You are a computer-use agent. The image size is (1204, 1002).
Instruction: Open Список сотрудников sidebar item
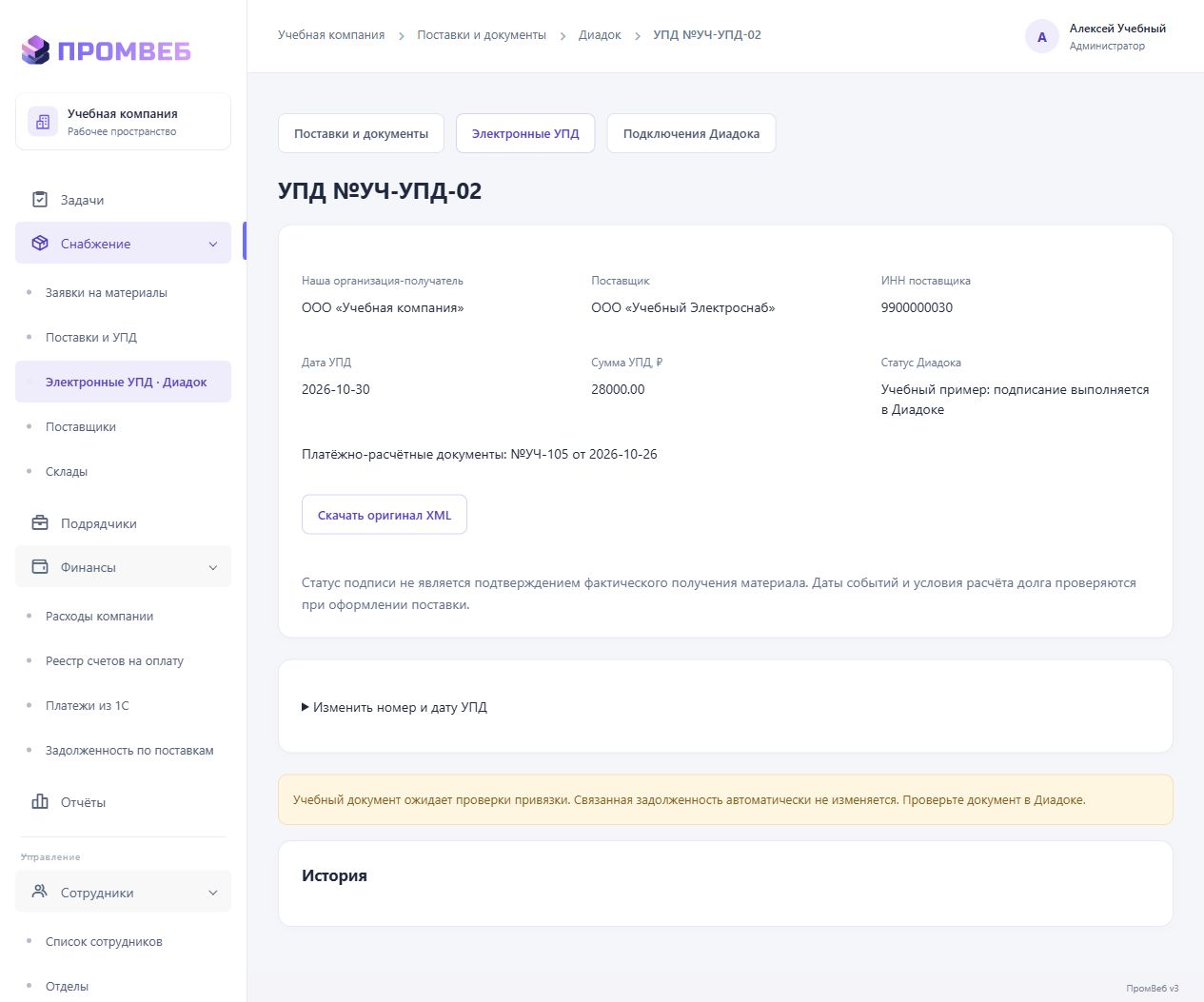point(104,942)
